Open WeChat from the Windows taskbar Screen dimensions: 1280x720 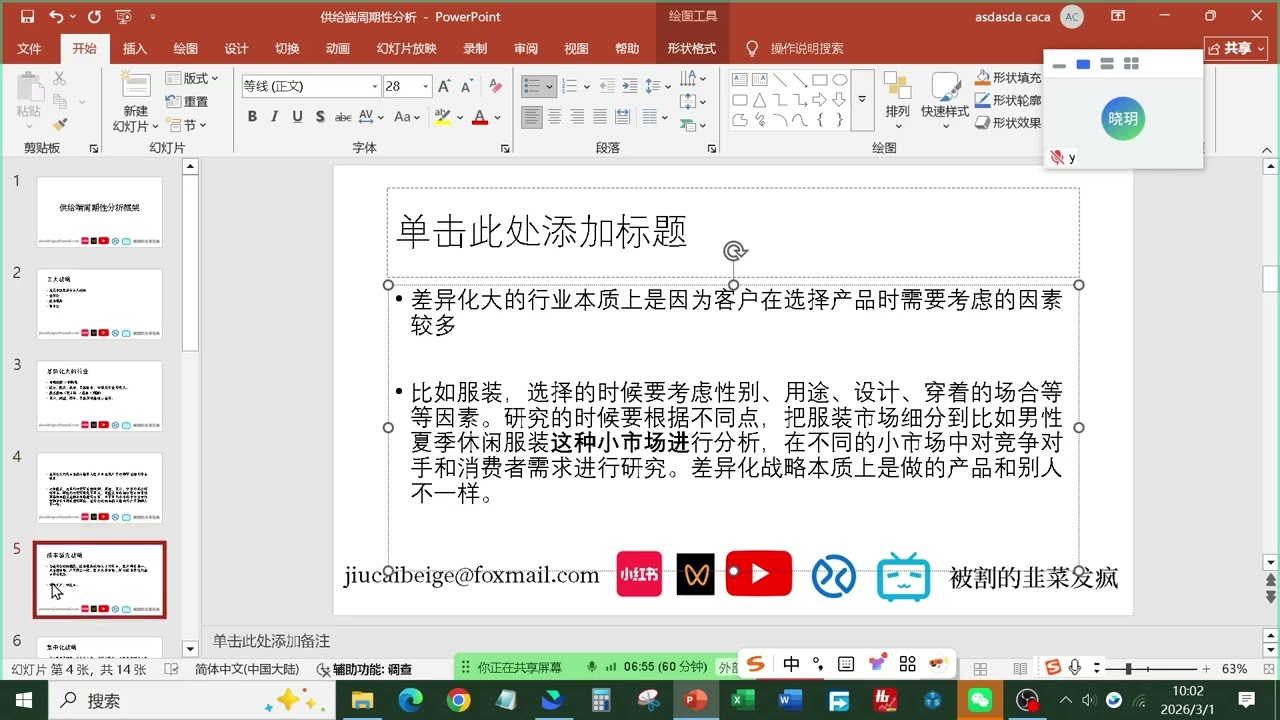coord(979,700)
